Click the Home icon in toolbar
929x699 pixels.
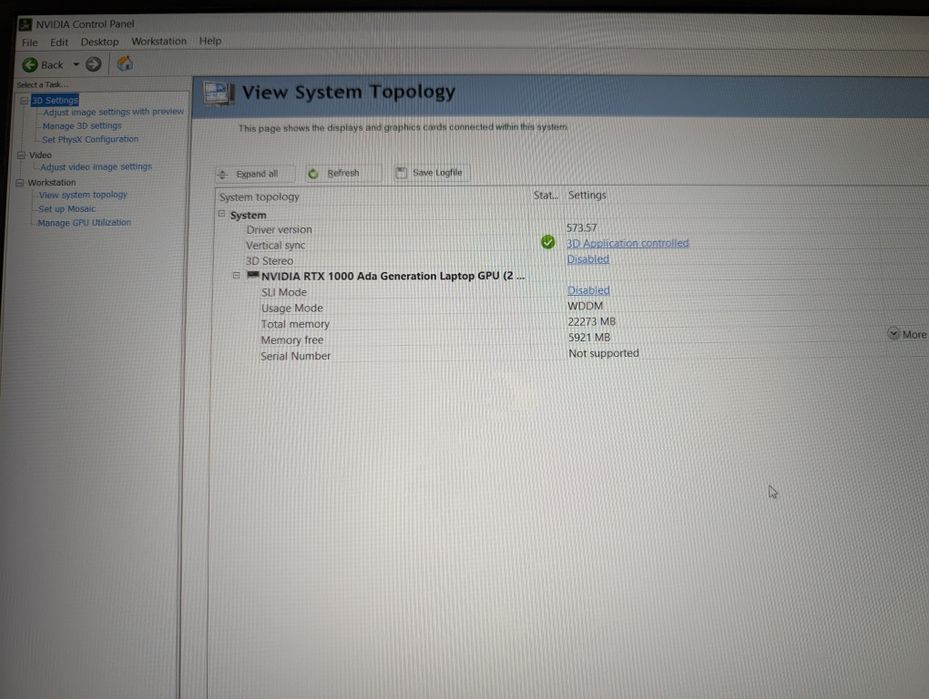124,63
